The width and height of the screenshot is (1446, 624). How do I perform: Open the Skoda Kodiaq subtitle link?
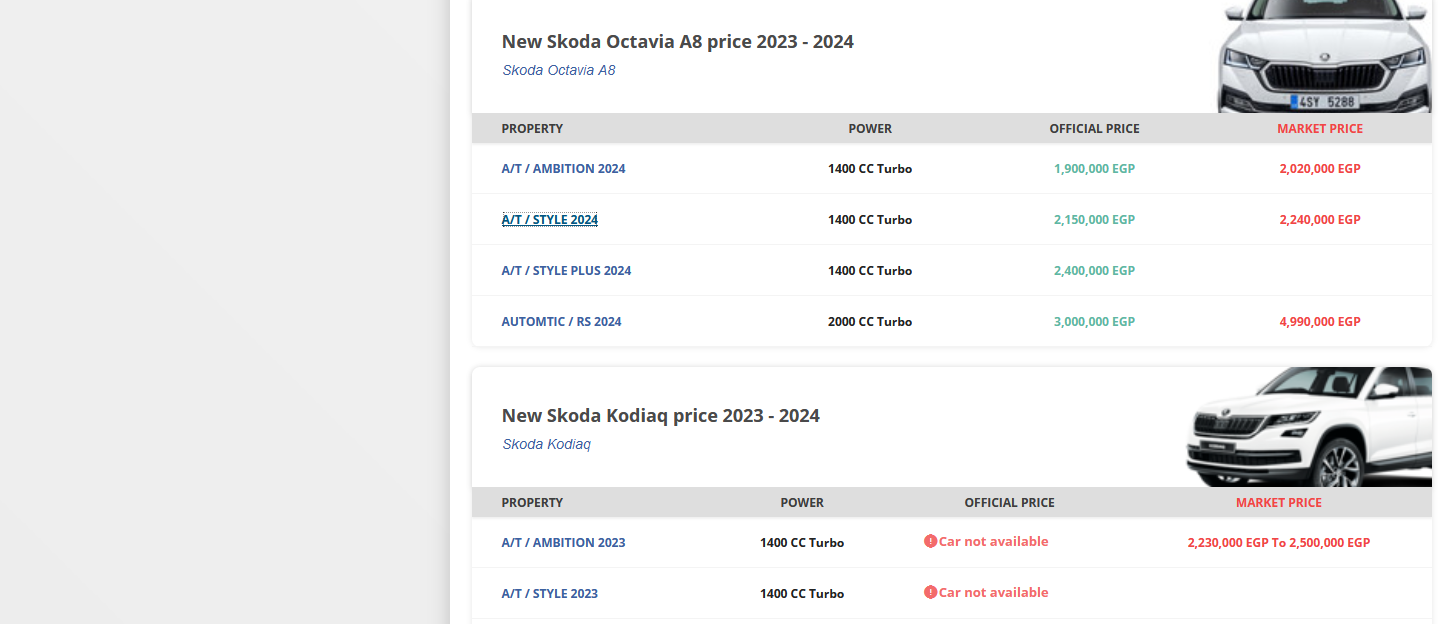point(547,444)
